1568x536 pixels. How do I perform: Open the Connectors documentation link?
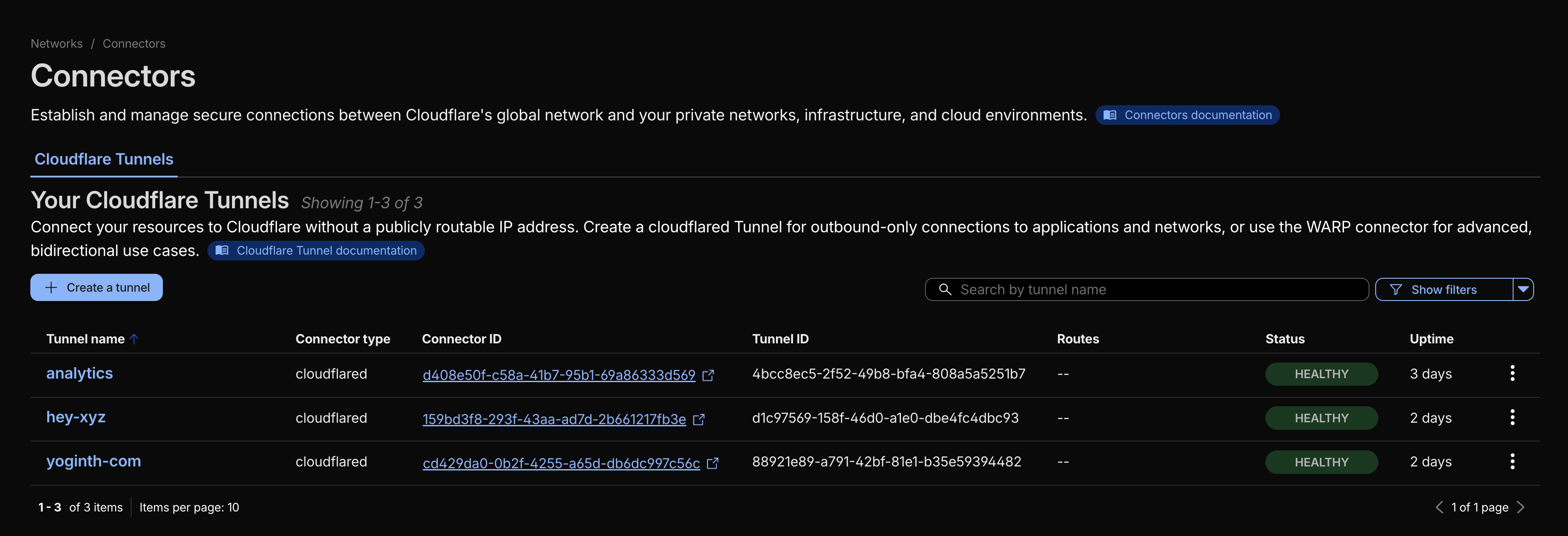1187,115
